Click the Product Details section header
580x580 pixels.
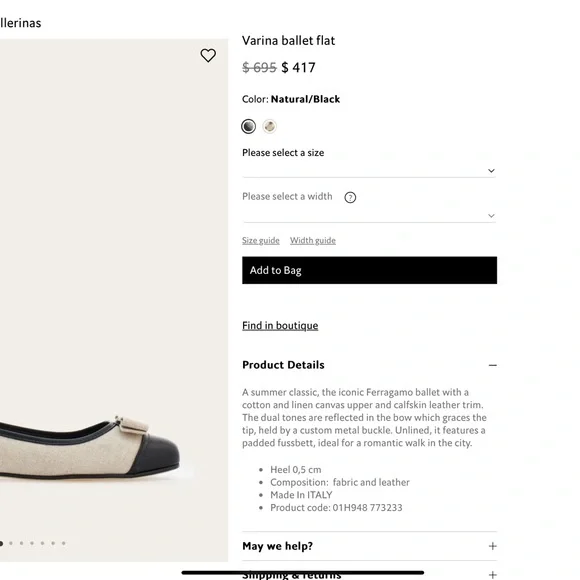pyautogui.click(x=283, y=365)
